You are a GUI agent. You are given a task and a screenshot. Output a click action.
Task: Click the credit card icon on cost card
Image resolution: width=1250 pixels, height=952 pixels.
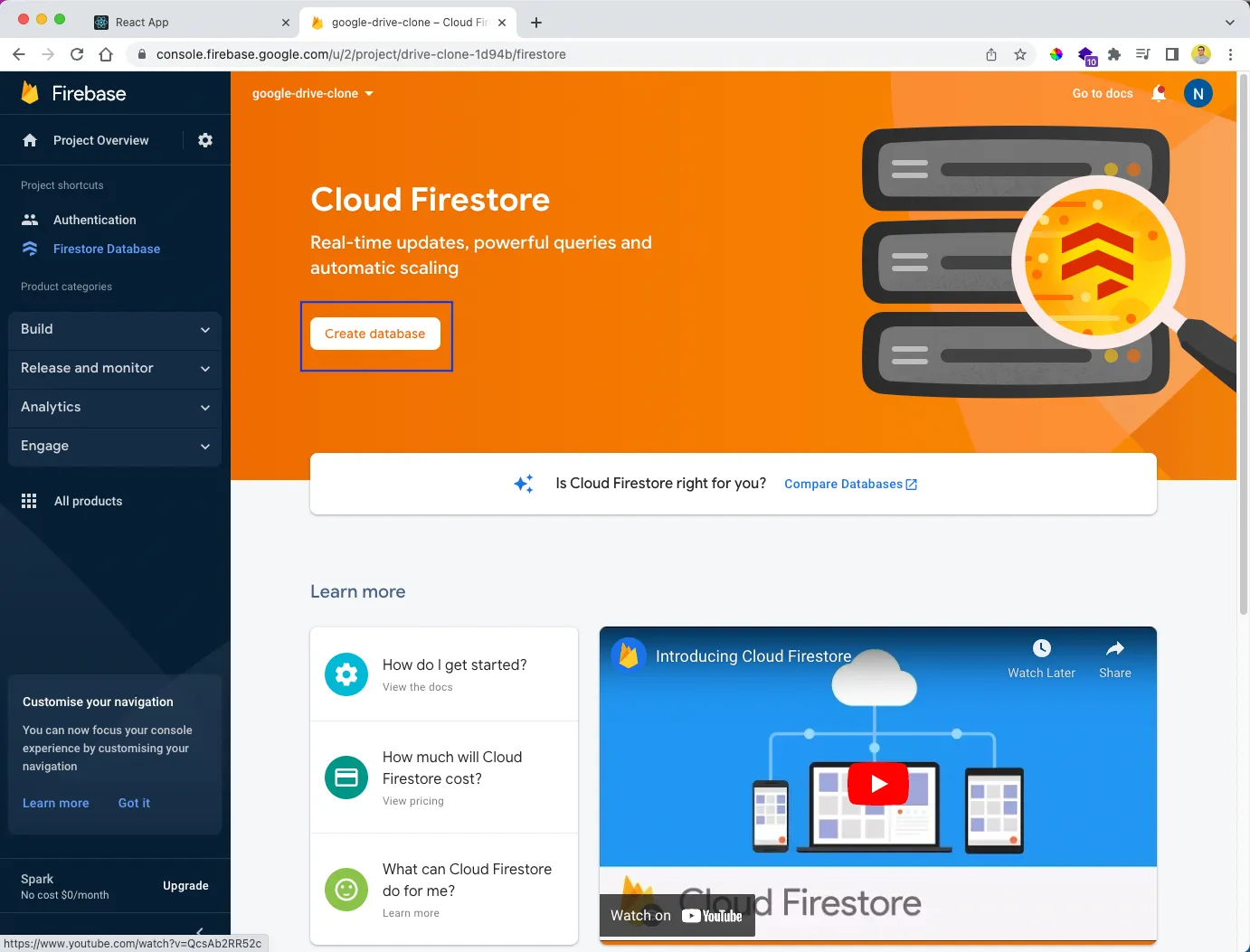click(346, 778)
